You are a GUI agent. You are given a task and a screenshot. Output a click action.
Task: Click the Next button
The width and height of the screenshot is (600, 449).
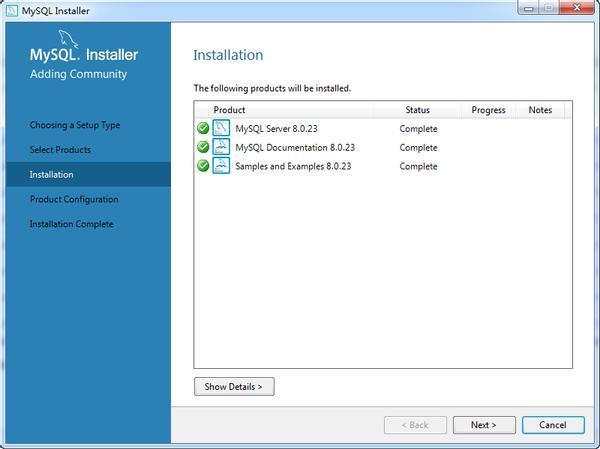[484, 425]
